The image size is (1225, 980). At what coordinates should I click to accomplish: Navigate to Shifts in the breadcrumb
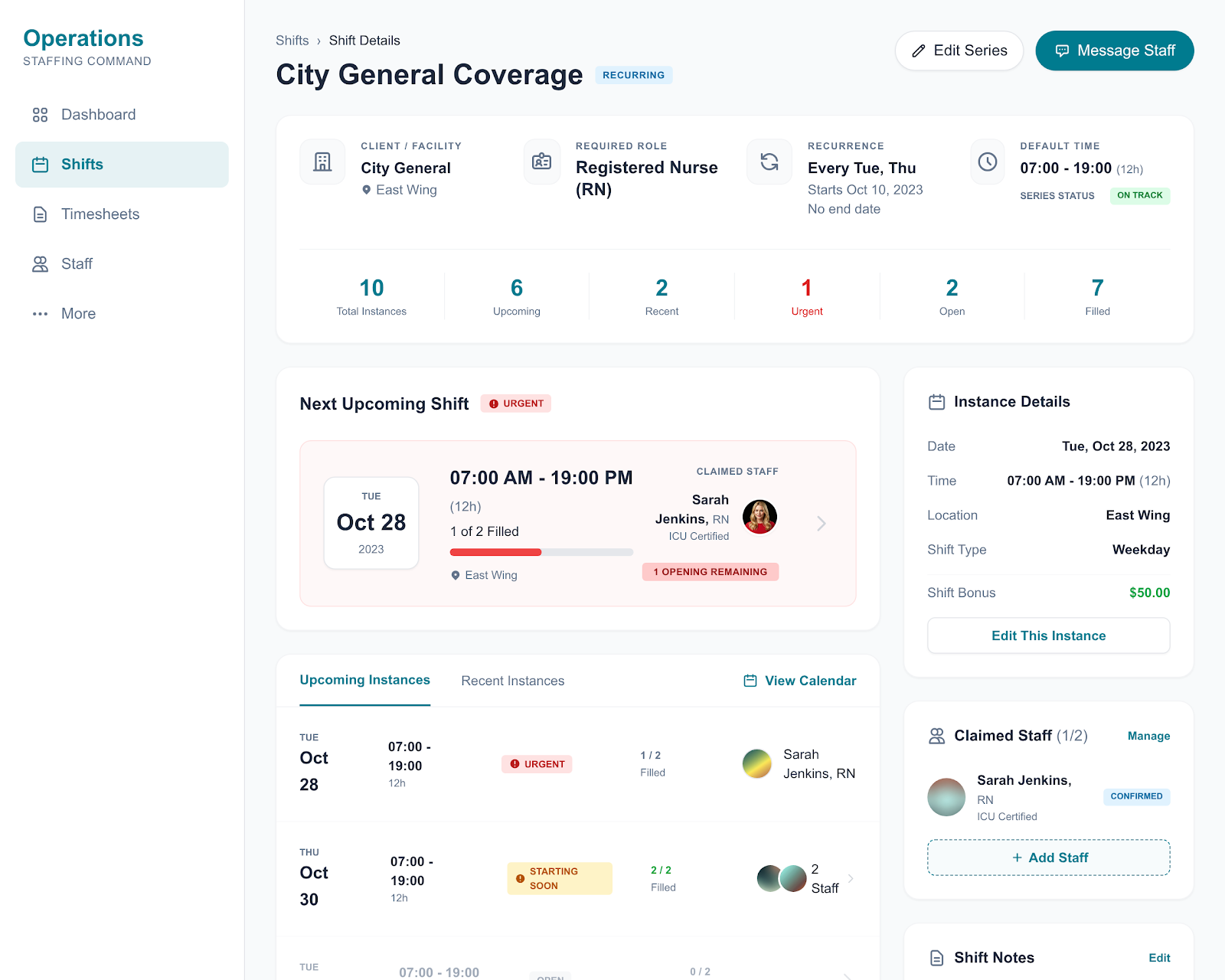[x=292, y=41]
